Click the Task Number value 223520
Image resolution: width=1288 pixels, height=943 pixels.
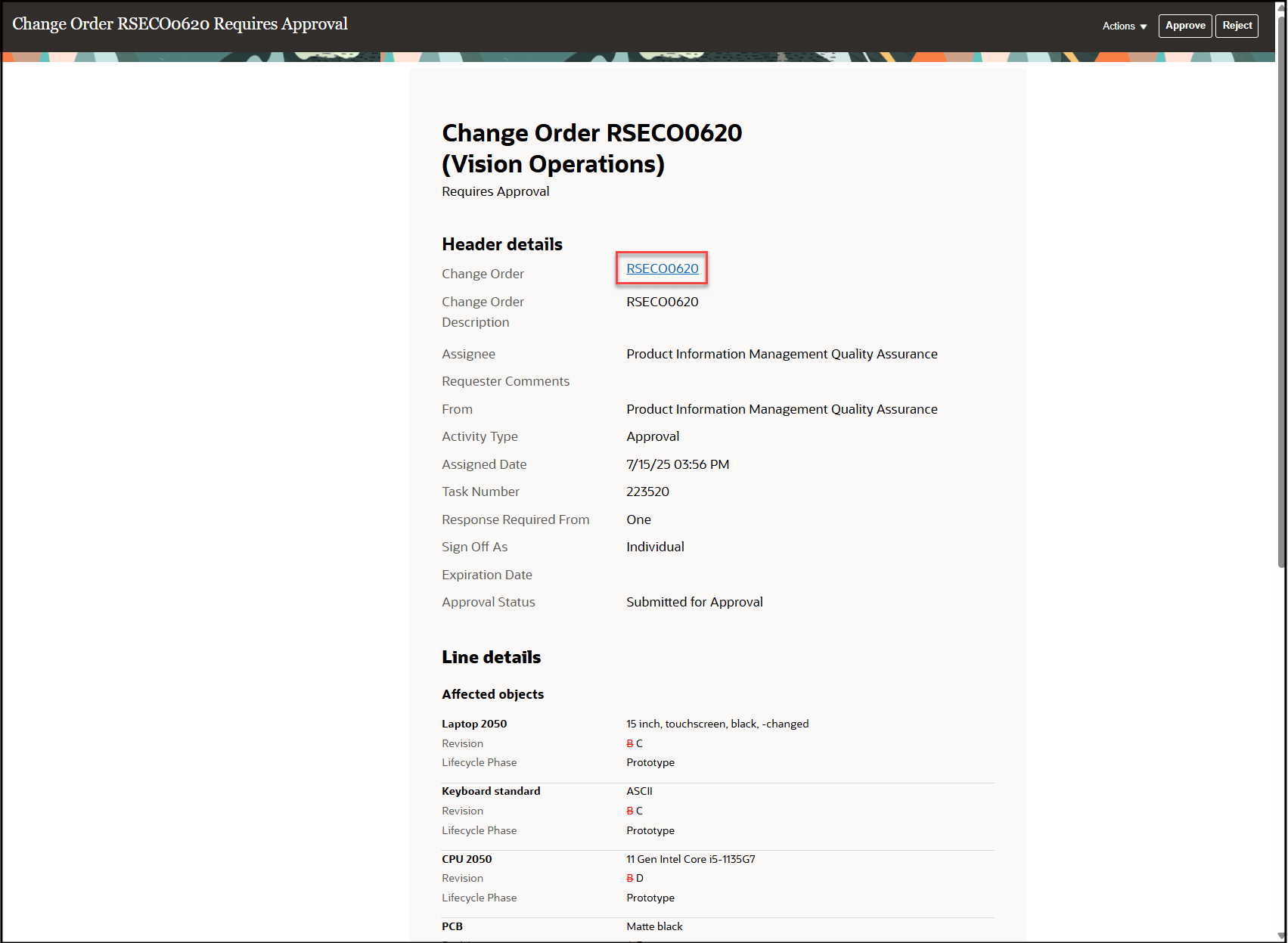(x=647, y=491)
